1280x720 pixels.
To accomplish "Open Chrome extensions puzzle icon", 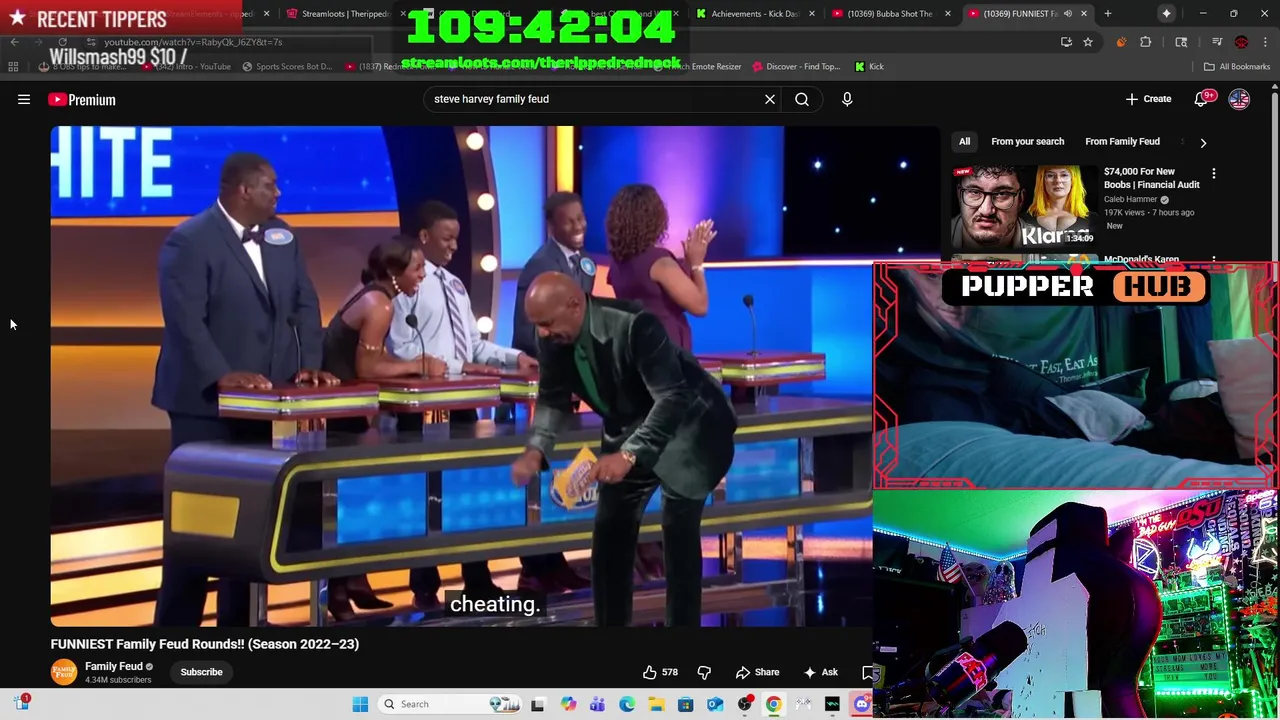I will click(1146, 42).
